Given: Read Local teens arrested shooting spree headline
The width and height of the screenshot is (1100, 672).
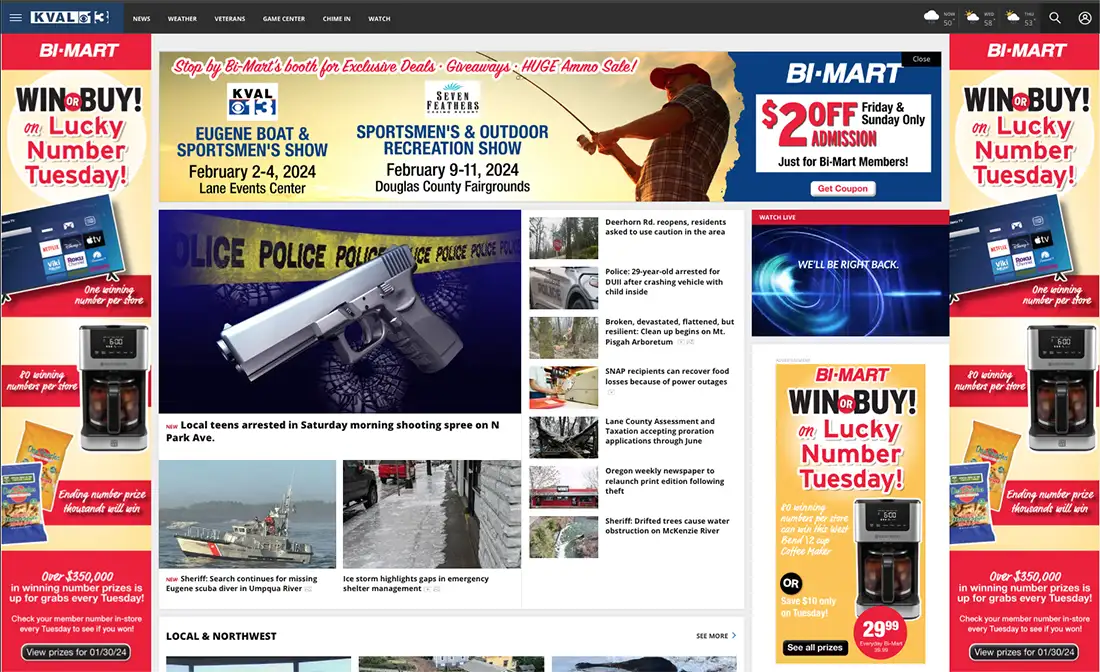Looking at the screenshot, I should coord(333,431).
